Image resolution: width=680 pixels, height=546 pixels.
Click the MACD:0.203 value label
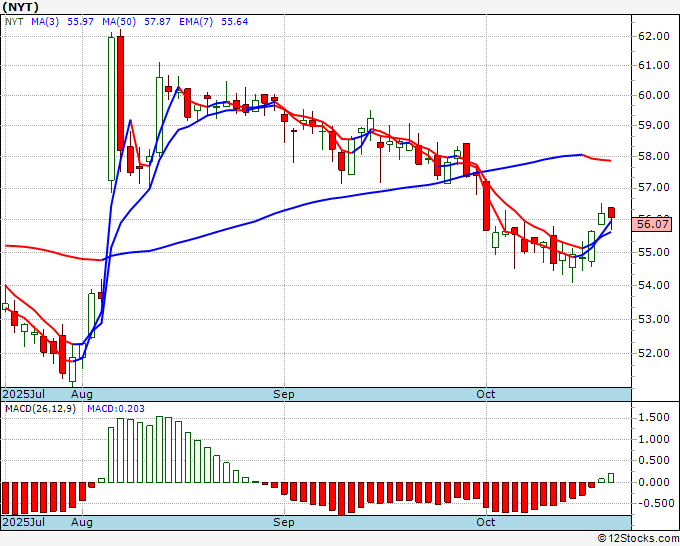(x=116, y=409)
